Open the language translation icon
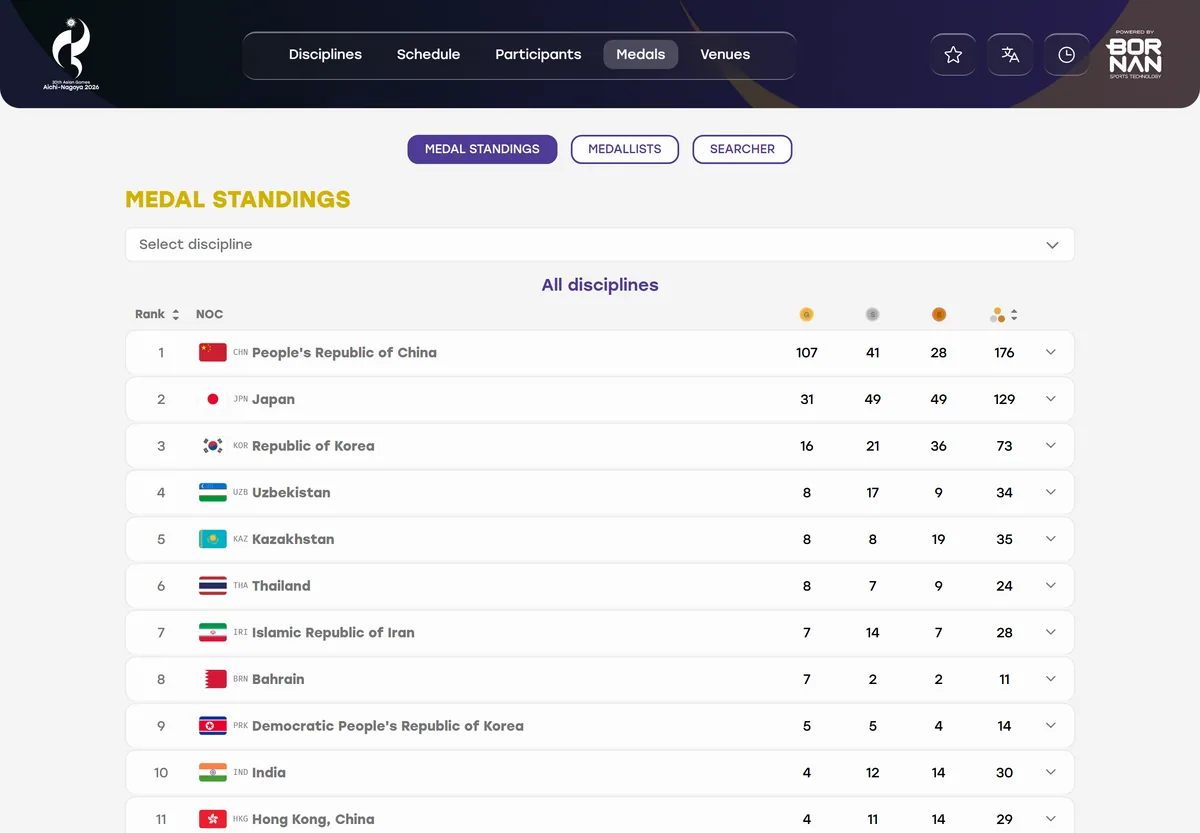1200x833 pixels. [x=1010, y=55]
